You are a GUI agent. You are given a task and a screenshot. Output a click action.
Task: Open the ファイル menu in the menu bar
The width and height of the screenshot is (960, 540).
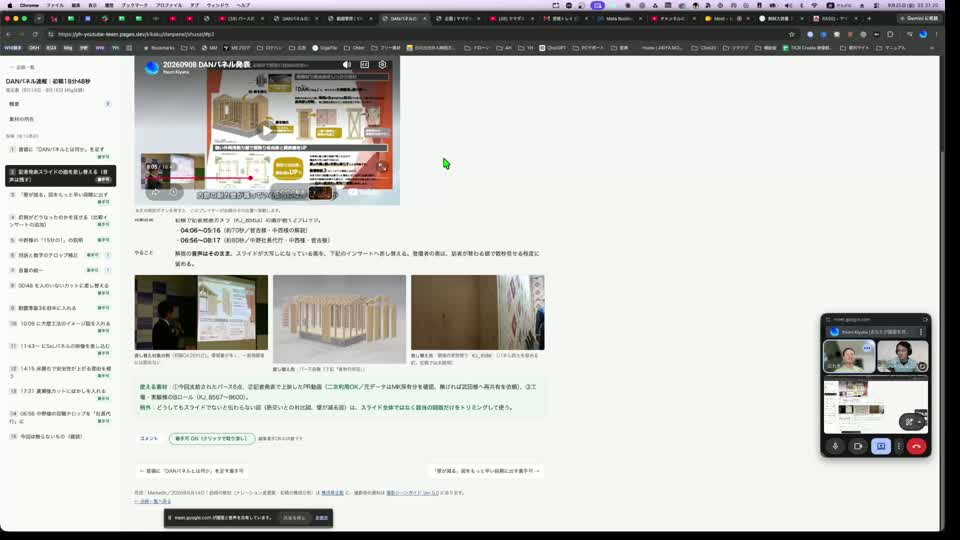pyautogui.click(x=54, y=5)
